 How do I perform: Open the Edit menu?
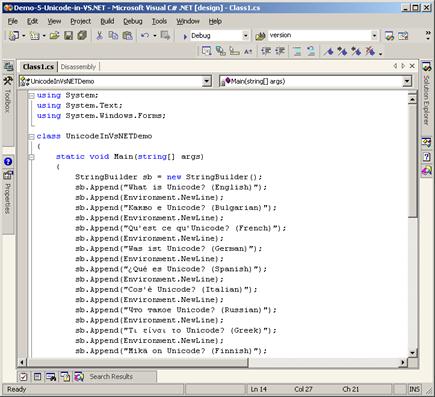click(x=32, y=21)
